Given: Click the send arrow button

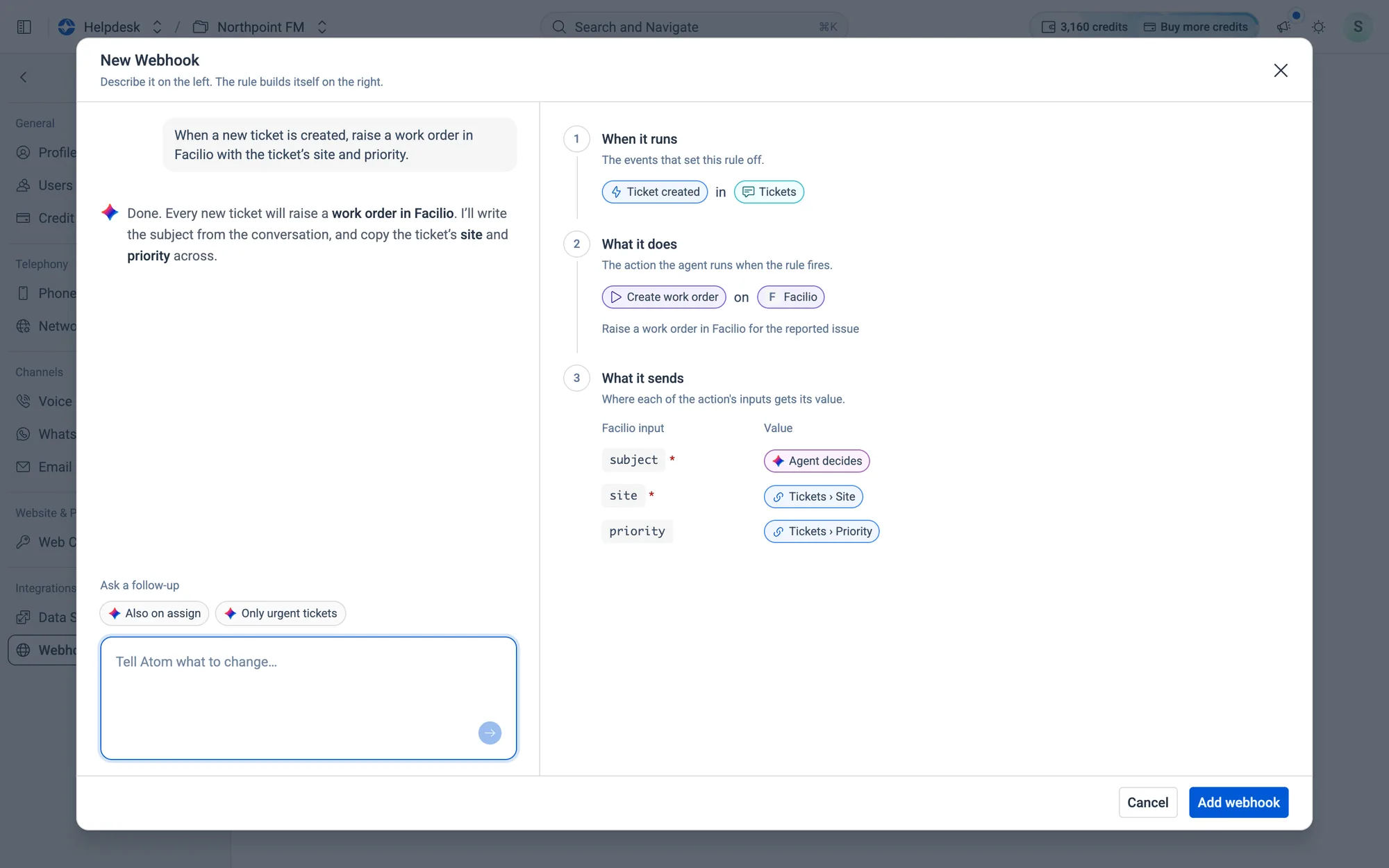Looking at the screenshot, I should click(x=490, y=733).
